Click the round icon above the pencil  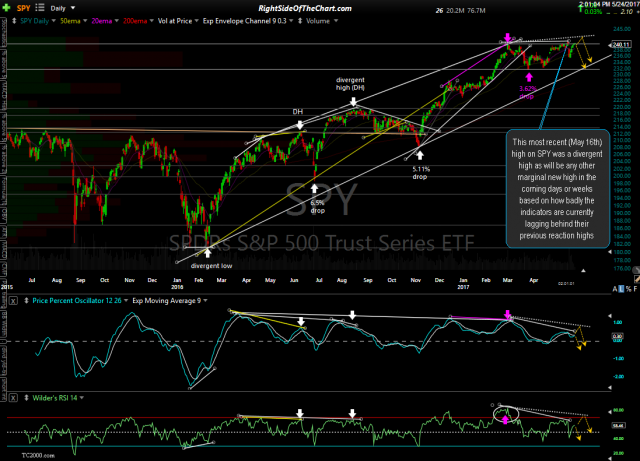click(636, 270)
